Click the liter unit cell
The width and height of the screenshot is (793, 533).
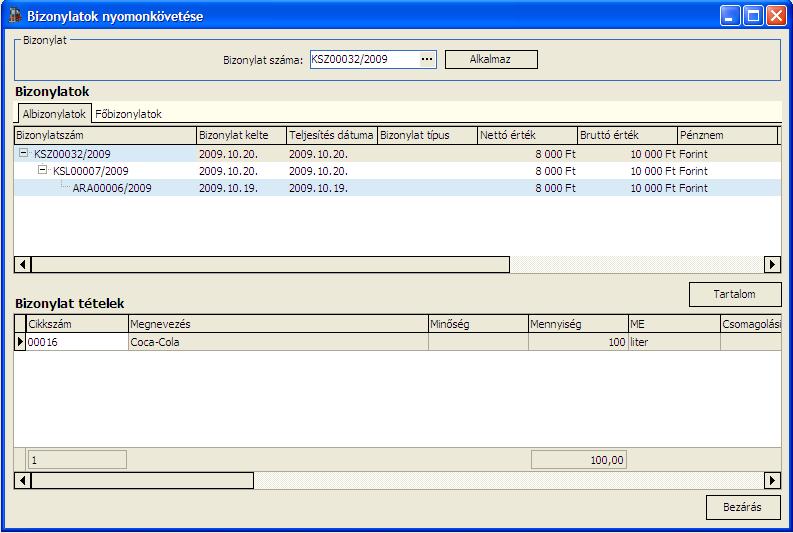(675, 342)
